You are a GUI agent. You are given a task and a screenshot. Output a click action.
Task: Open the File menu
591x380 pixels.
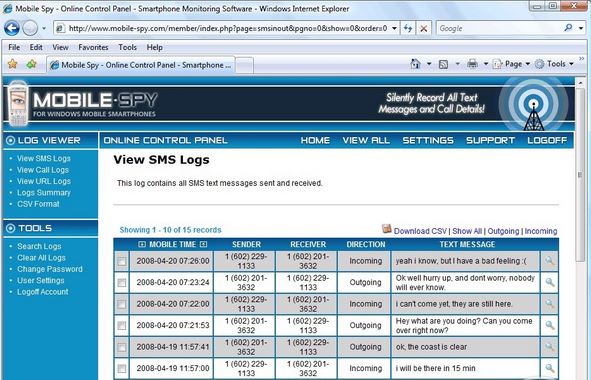coord(14,48)
